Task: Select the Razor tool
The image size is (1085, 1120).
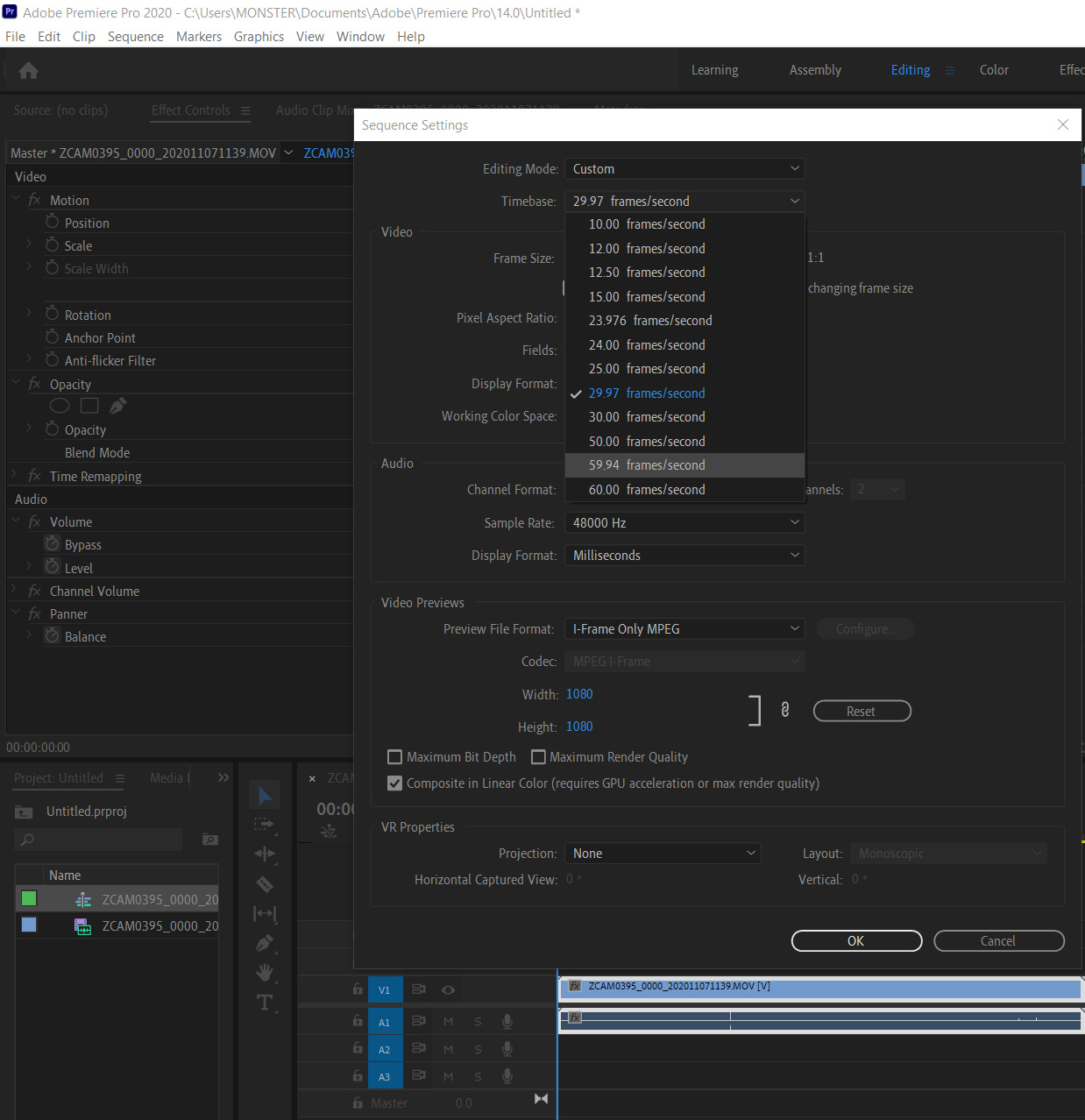Action: pos(265,883)
